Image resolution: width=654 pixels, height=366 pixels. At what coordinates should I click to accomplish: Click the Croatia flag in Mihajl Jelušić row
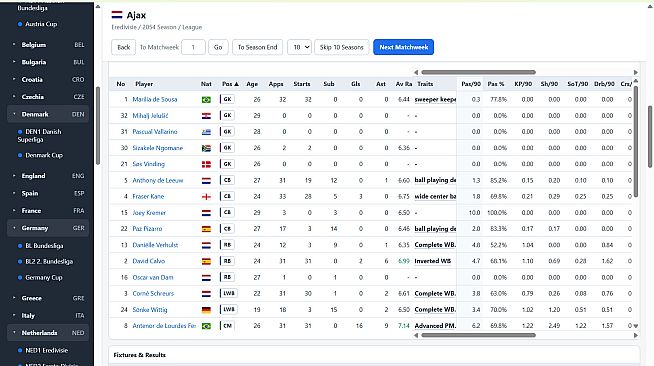coord(206,116)
